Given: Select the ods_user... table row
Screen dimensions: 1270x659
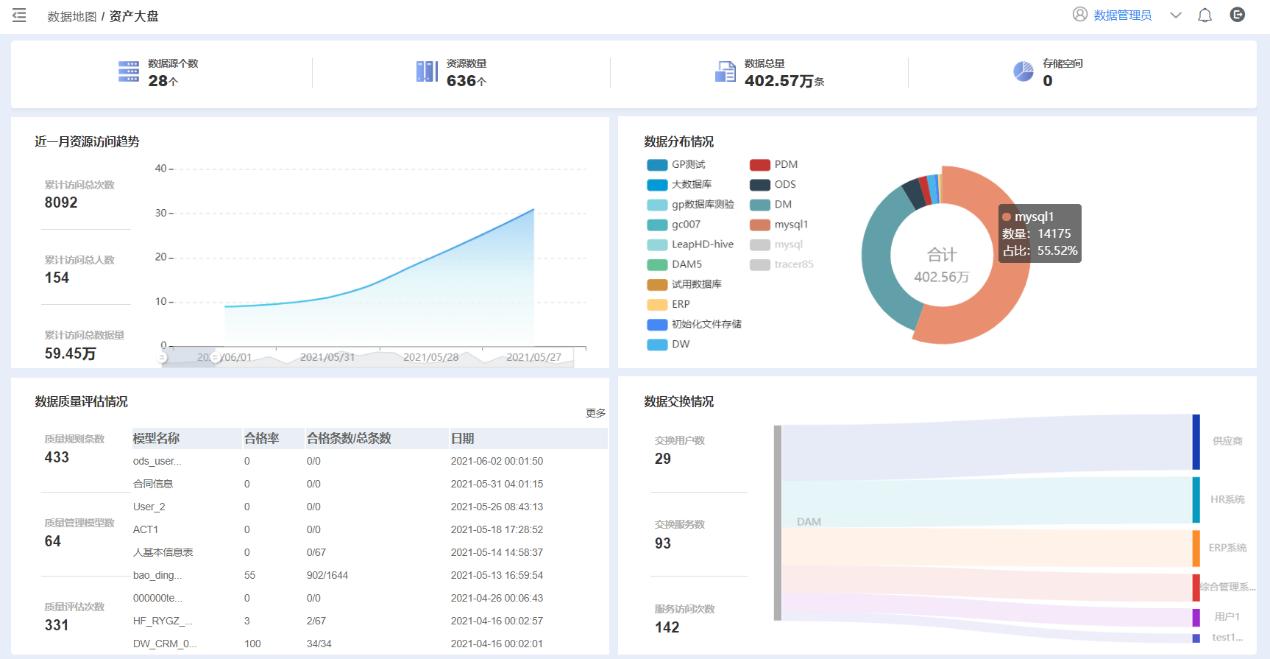Looking at the screenshot, I should click(369, 462).
